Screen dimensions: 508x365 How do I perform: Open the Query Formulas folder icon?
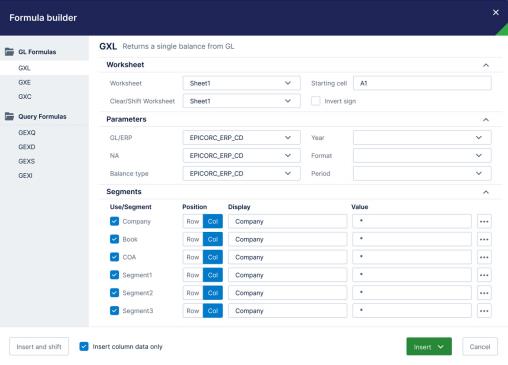pyautogui.click(x=9, y=116)
